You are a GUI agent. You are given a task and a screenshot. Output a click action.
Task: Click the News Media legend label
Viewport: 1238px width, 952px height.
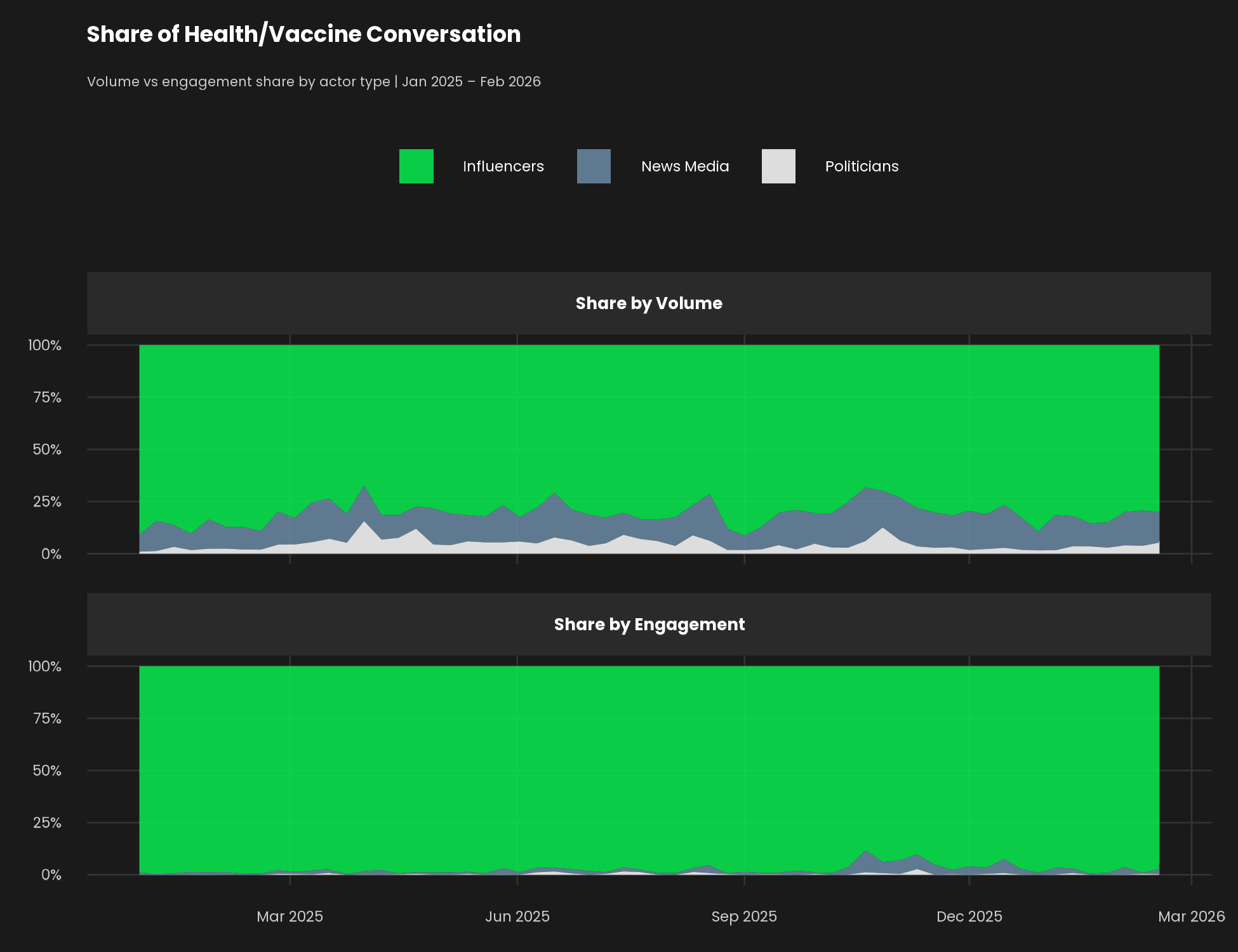click(684, 166)
